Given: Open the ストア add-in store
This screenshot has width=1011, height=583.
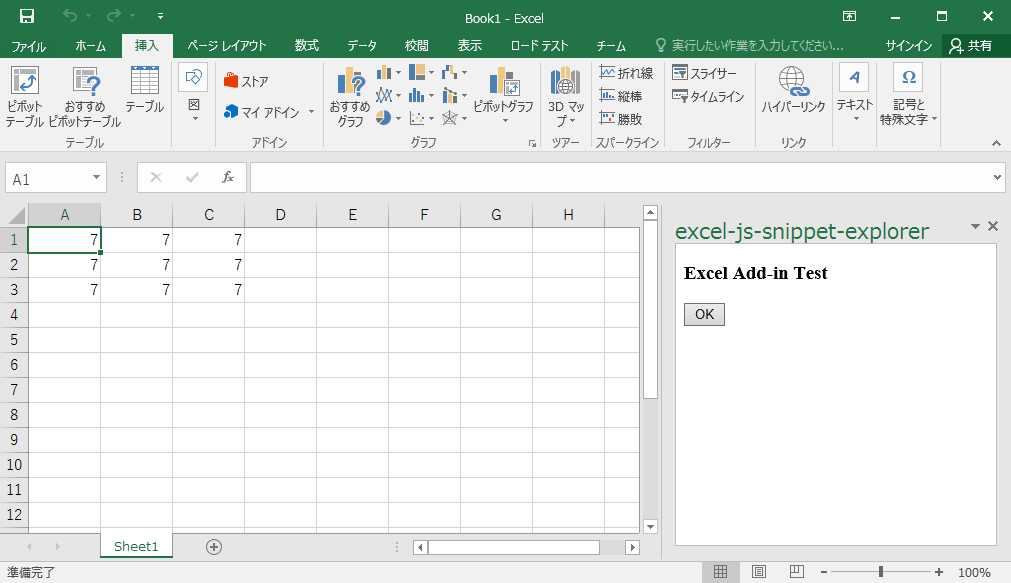Looking at the screenshot, I should (246, 81).
